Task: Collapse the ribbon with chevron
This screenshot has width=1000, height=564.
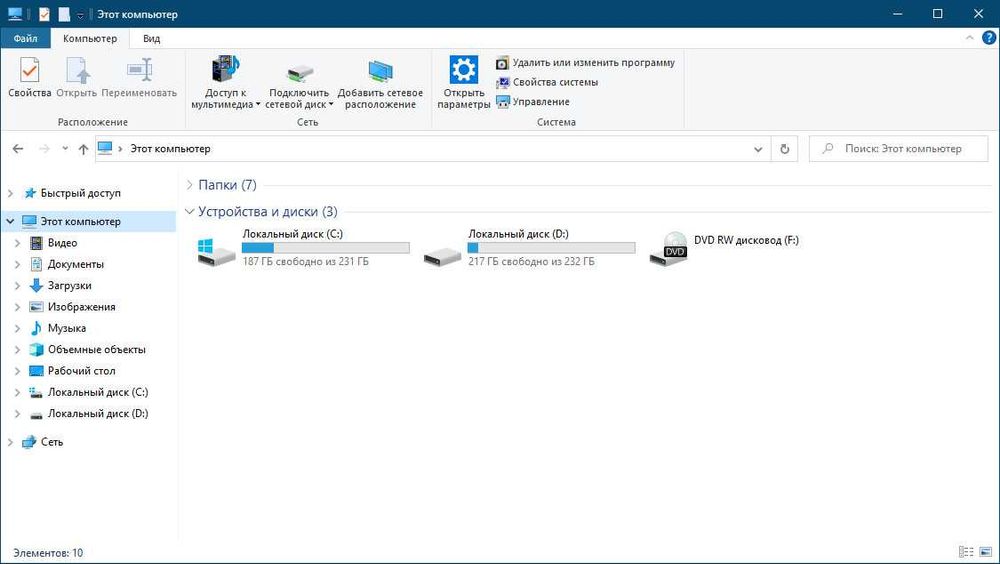Action: click(x=969, y=38)
